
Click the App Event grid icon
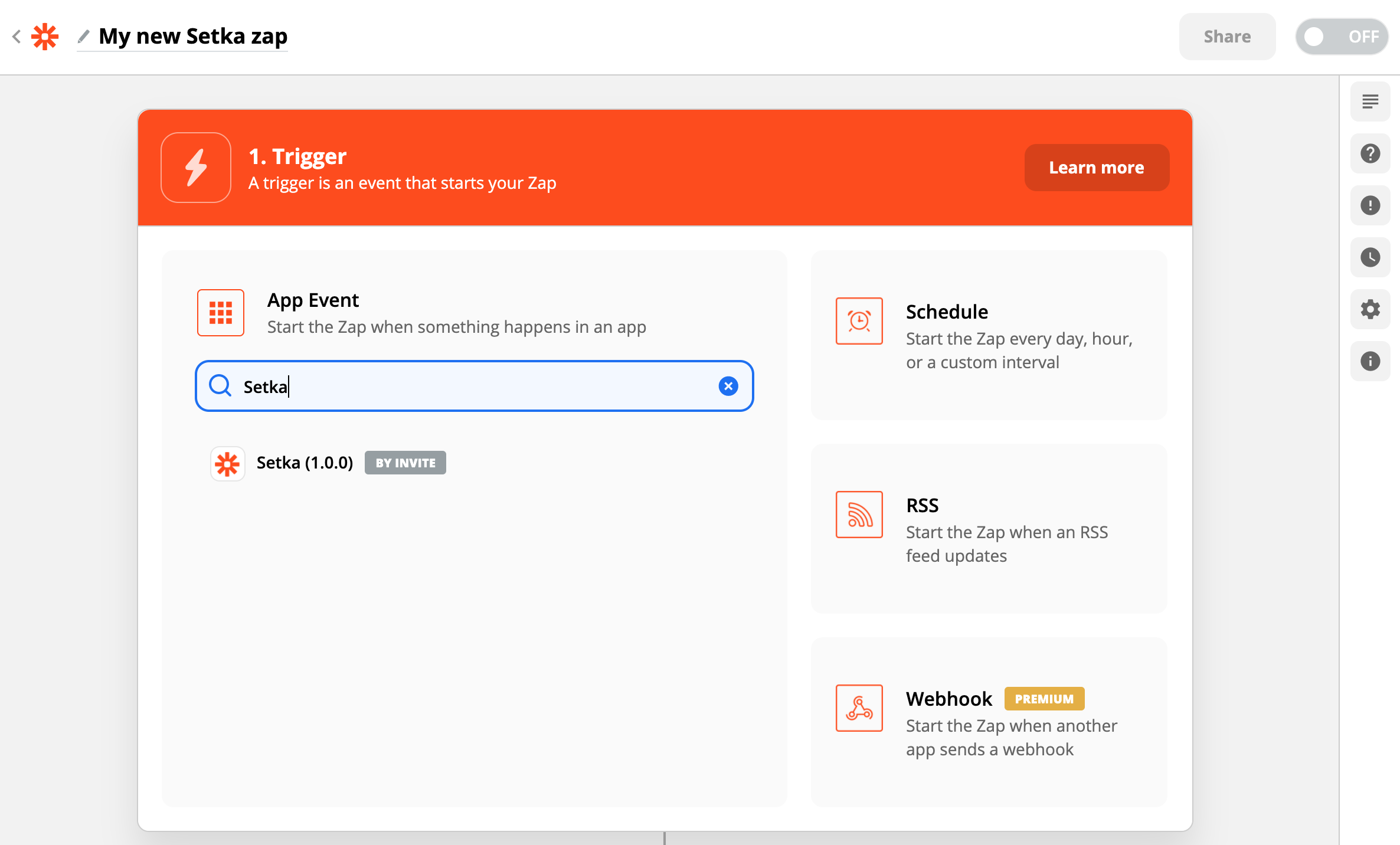coord(221,313)
